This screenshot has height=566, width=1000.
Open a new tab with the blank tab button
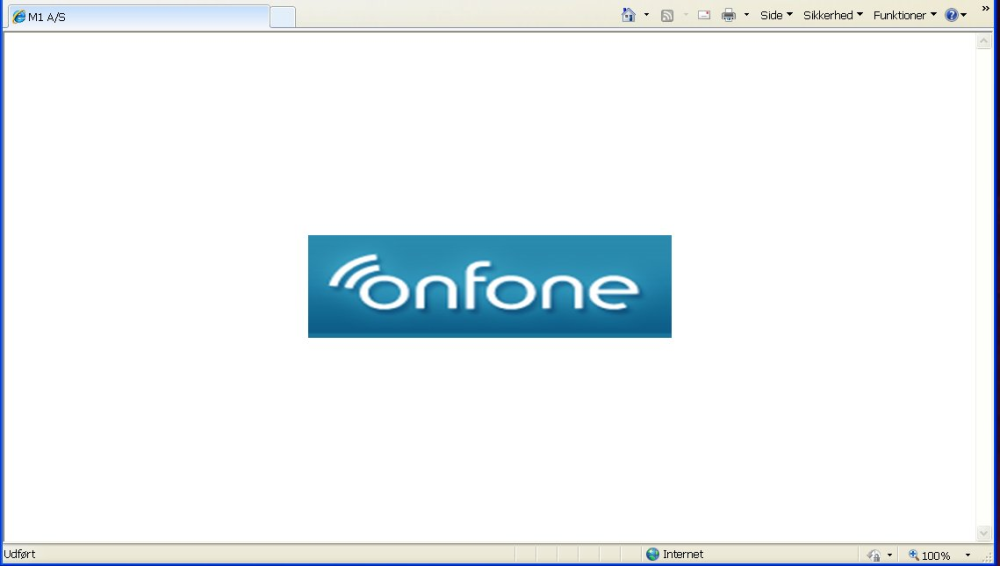coord(283,17)
